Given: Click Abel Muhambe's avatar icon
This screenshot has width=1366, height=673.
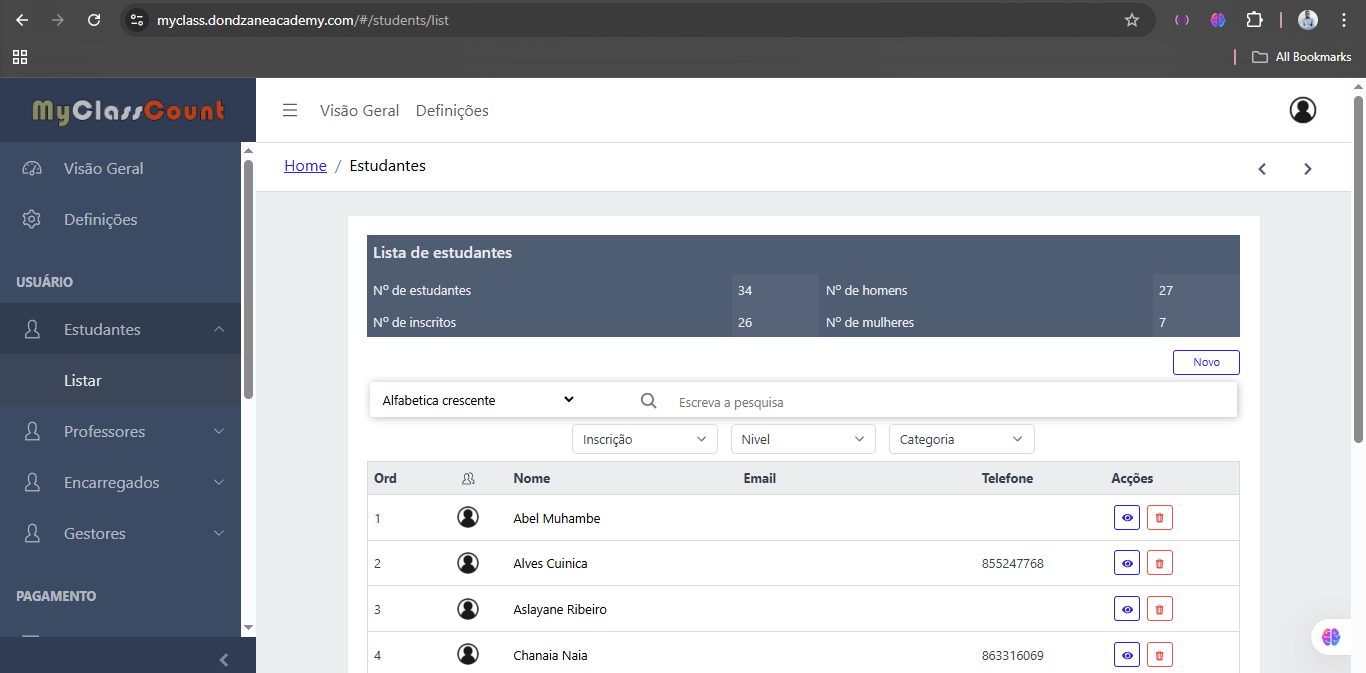Looking at the screenshot, I should 467,517.
